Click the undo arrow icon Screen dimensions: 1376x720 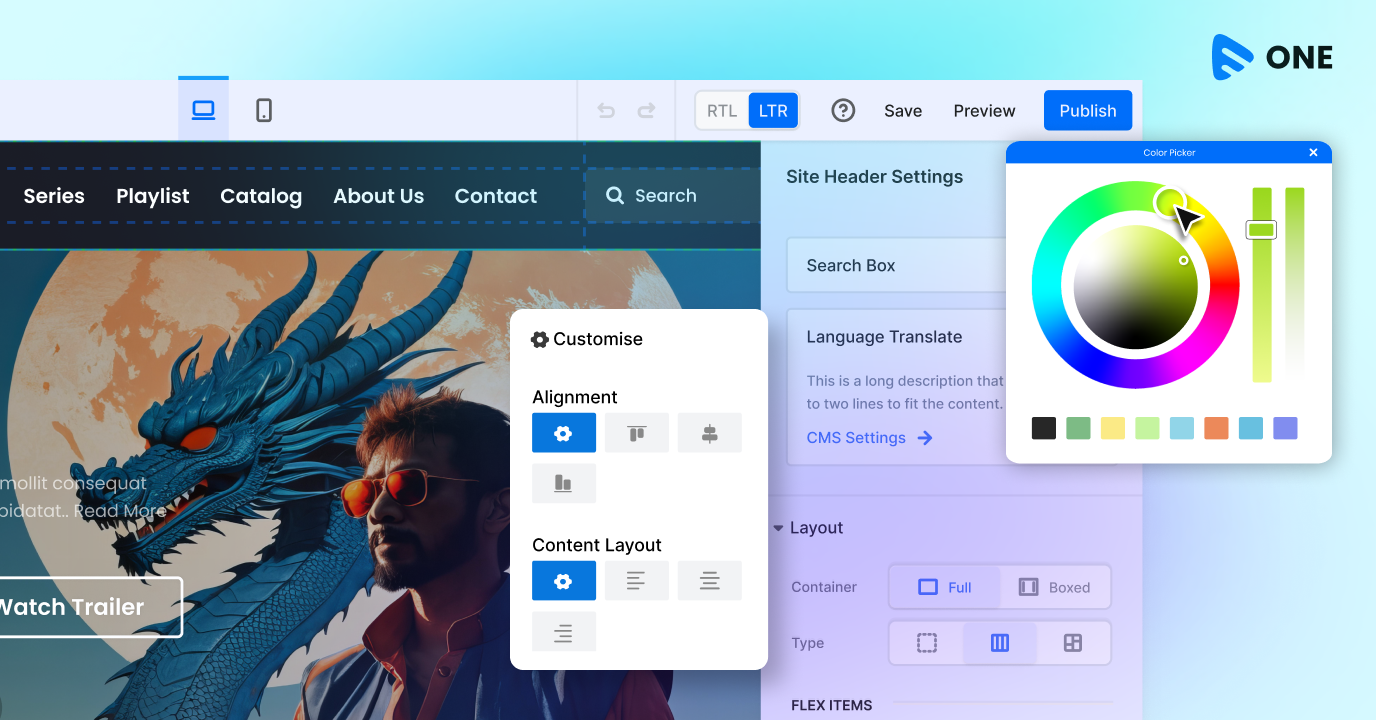[x=606, y=111]
